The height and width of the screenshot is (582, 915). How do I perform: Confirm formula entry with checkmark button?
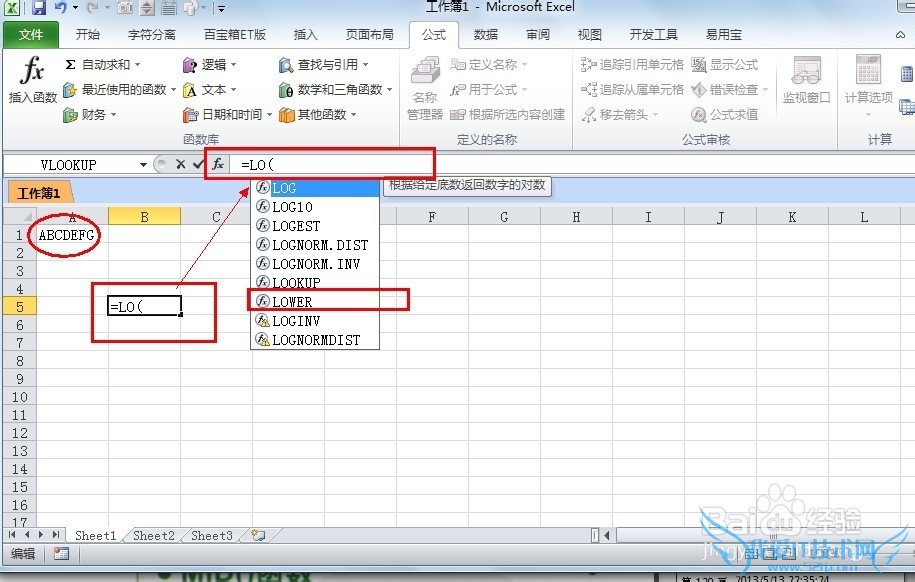[198, 165]
